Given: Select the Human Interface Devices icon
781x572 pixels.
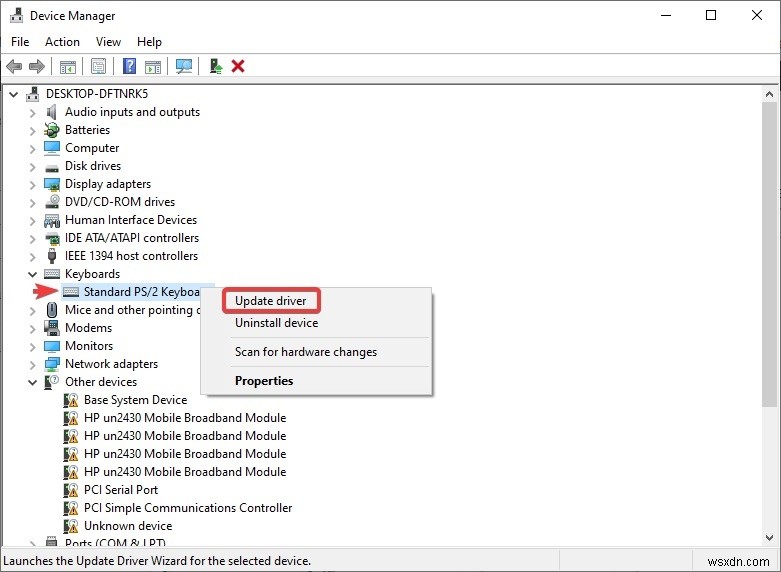Looking at the screenshot, I should click(x=52, y=220).
